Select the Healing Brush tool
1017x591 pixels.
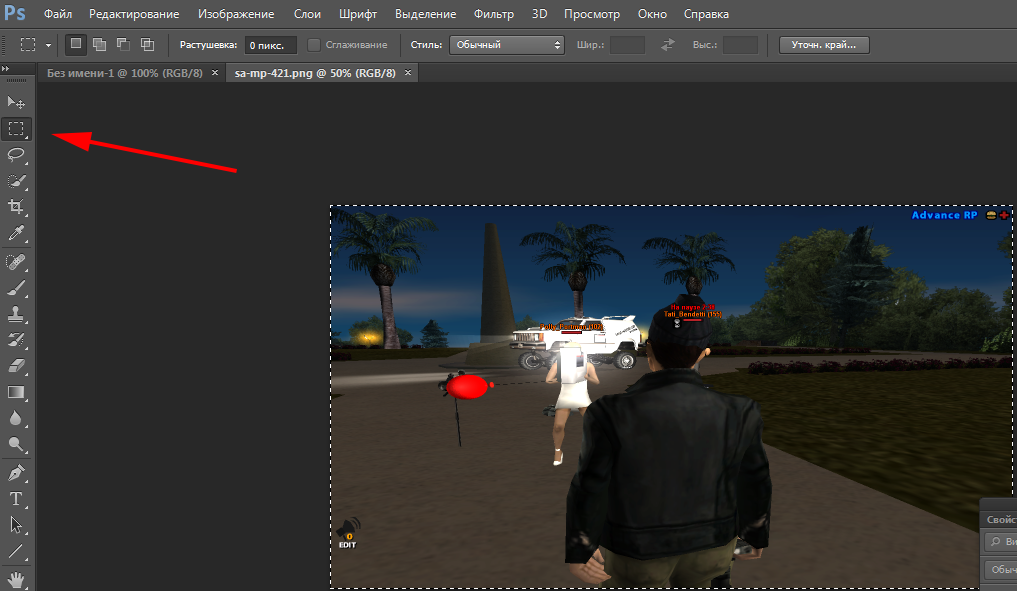(16, 262)
